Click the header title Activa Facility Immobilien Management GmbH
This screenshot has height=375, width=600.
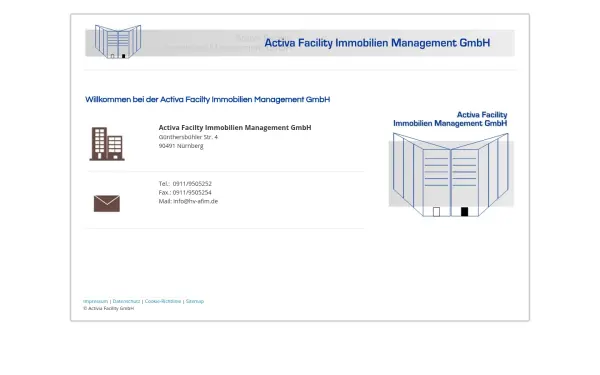point(377,43)
